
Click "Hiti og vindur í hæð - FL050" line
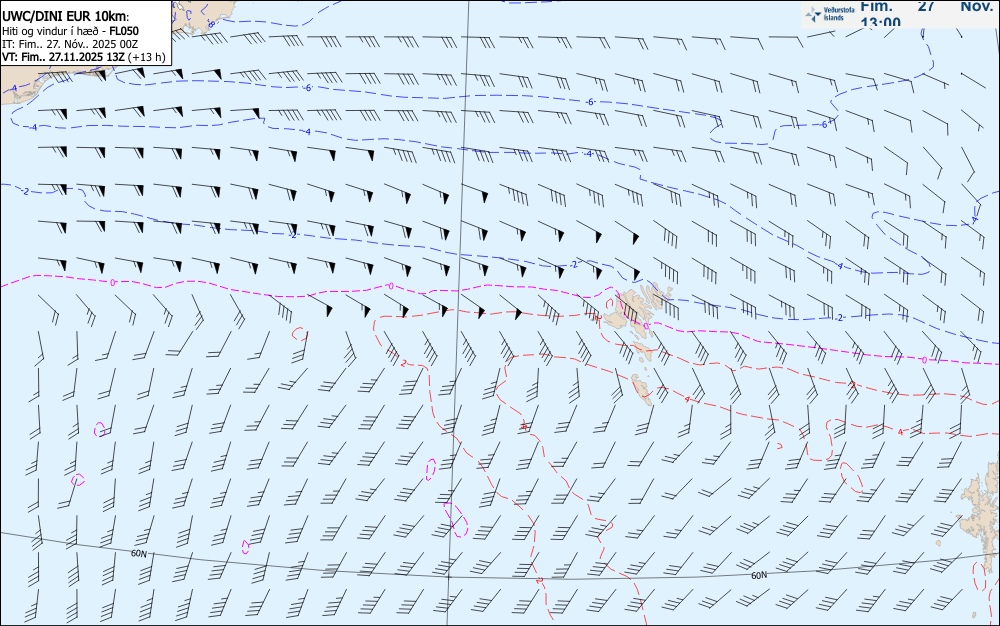tap(70, 31)
